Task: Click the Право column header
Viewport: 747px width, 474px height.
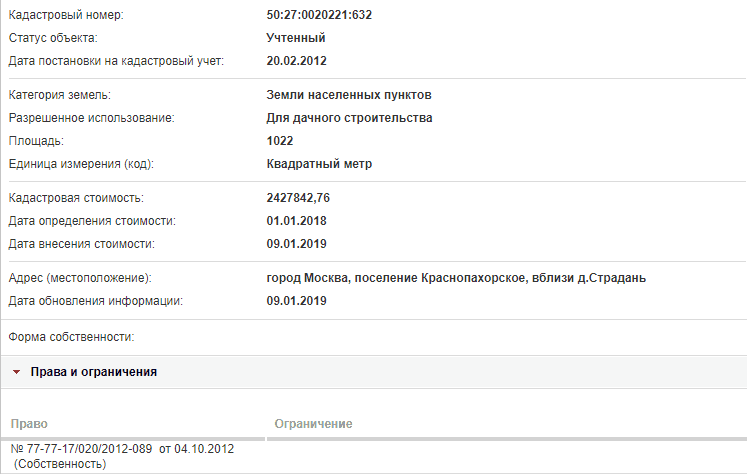Action: click(x=29, y=424)
